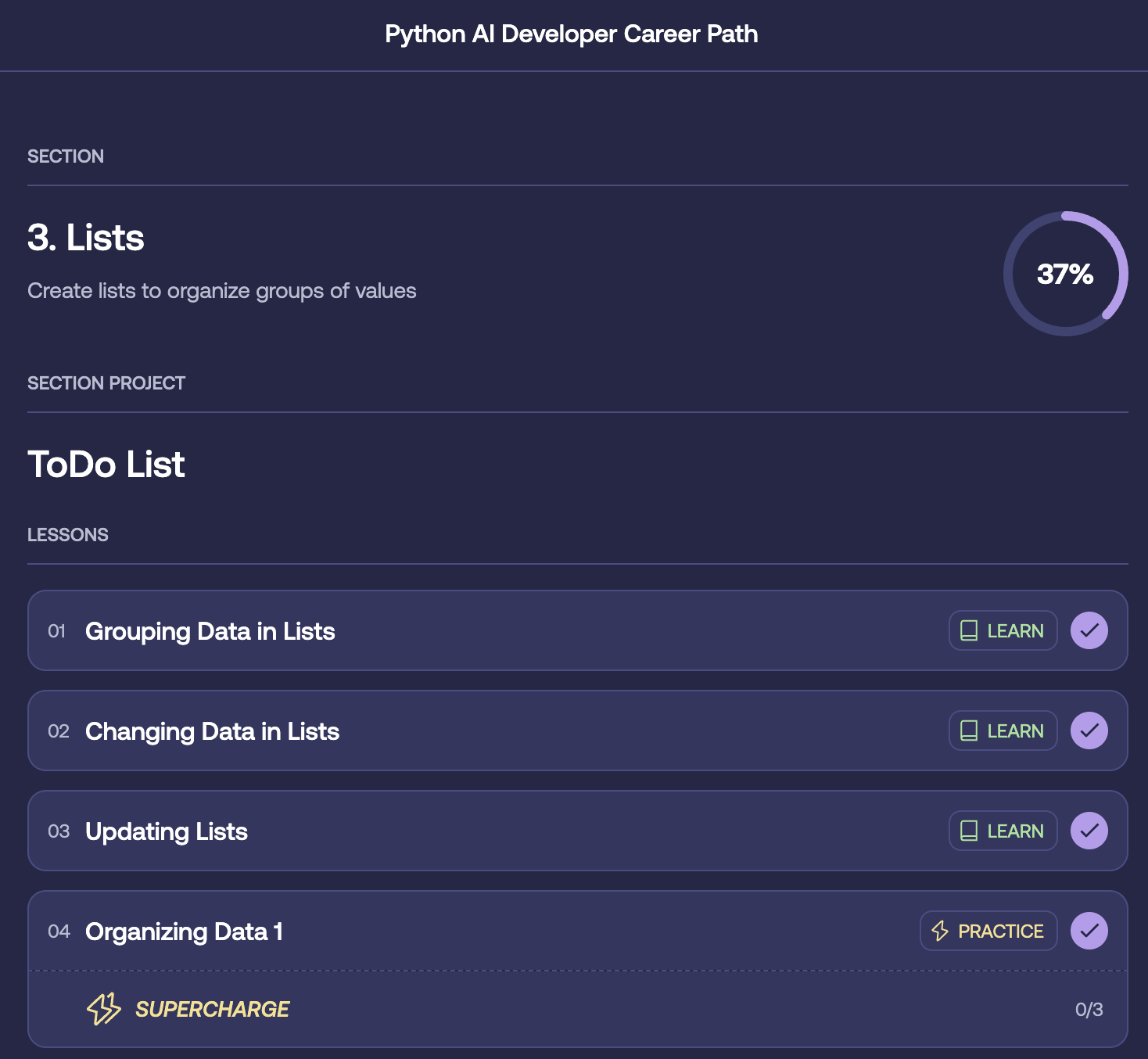
Task: Click the 0/3 Supercharge progress counter
Action: pyautogui.click(x=1089, y=1010)
